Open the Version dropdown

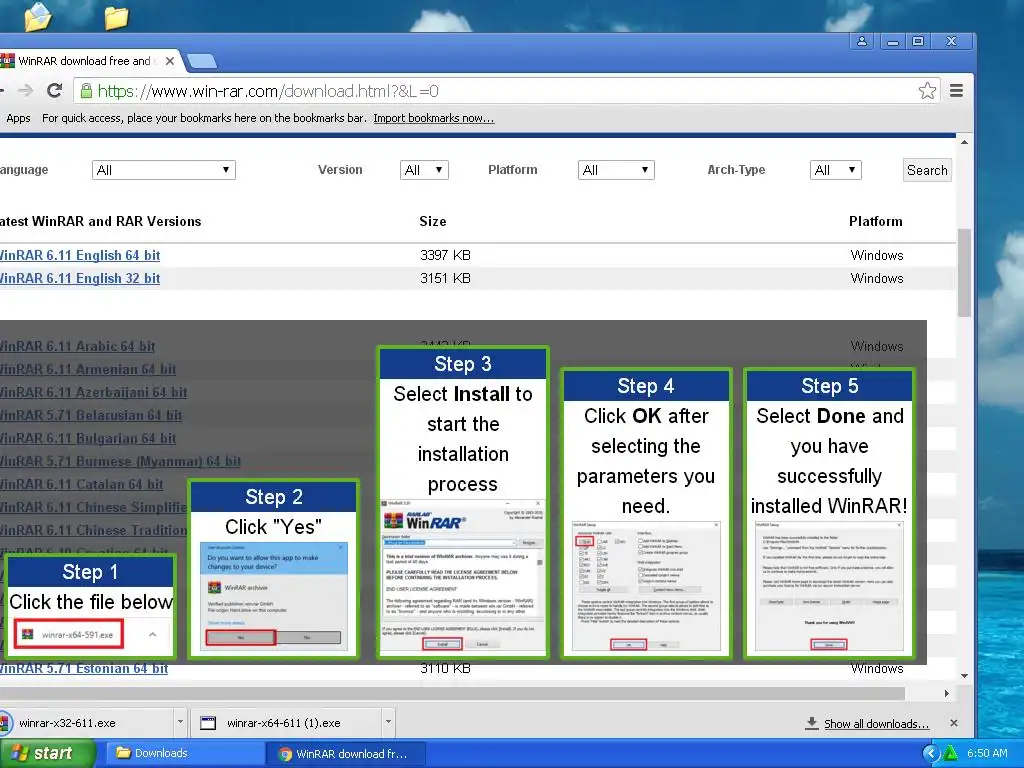click(424, 170)
